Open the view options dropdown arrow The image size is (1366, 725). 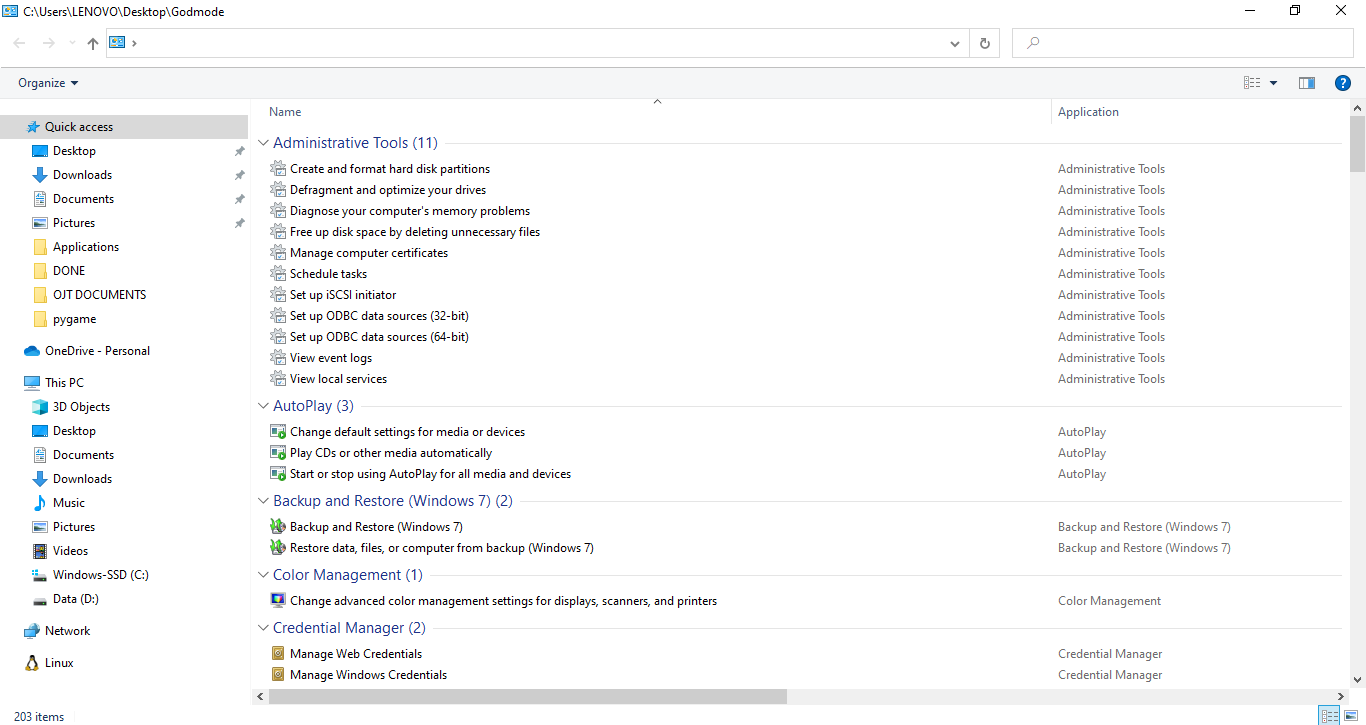coord(1273,83)
